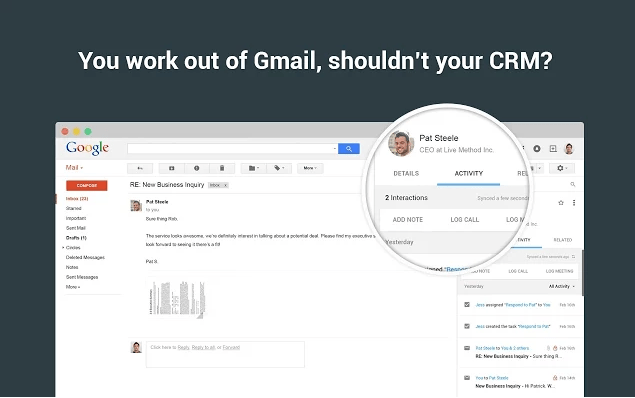The image size is (635, 398).
Task: Star the contact in the CRM sidebar
Action: click(561, 202)
